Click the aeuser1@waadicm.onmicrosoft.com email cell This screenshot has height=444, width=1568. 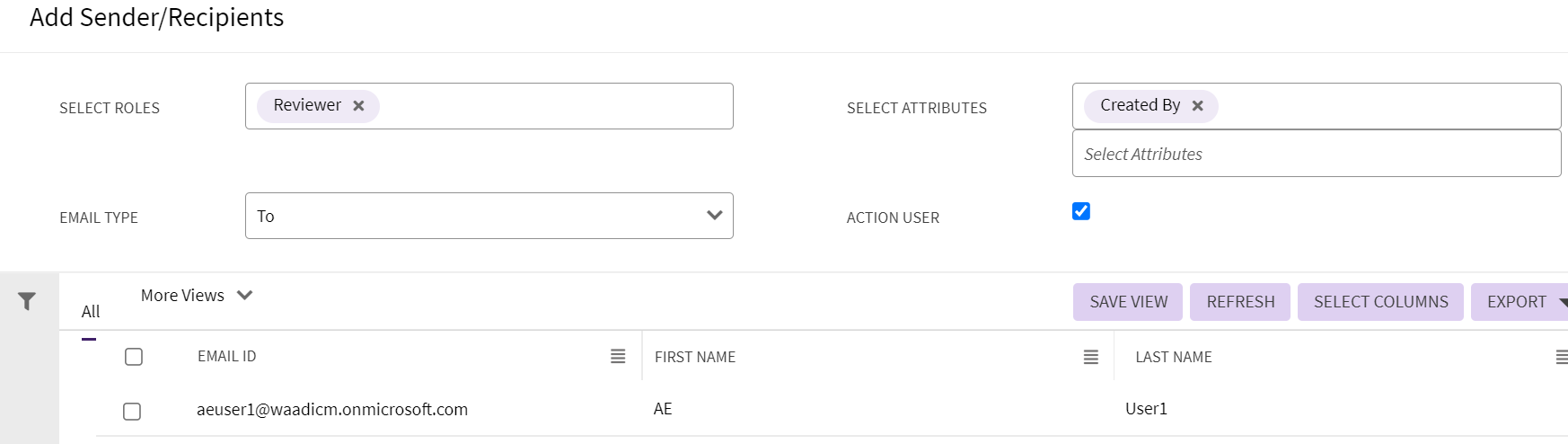tap(332, 410)
